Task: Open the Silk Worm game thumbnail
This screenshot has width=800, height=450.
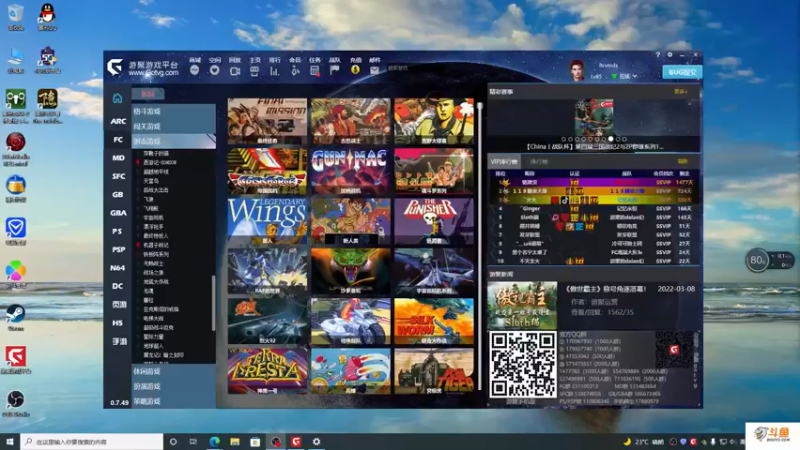Action: [x=434, y=321]
